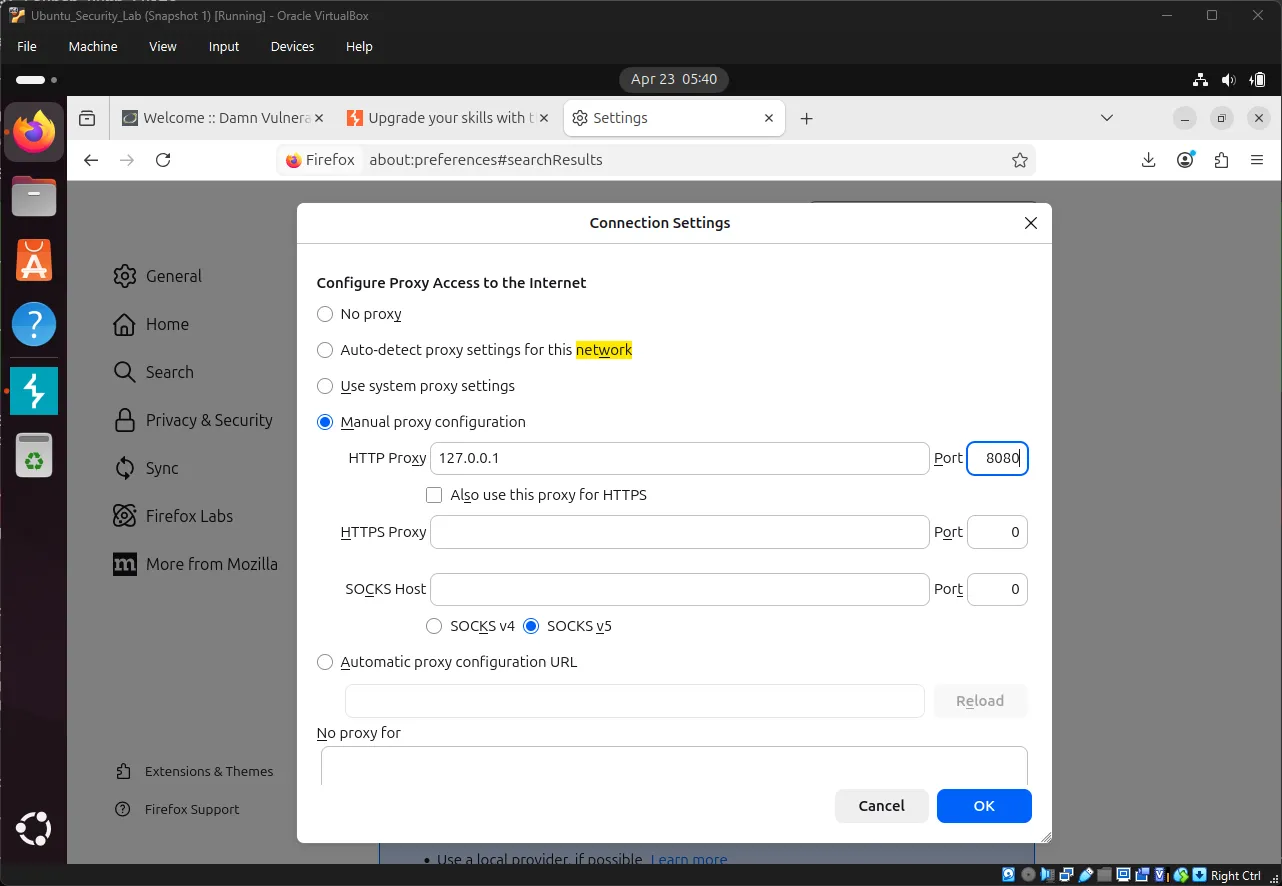Open the Devices menu in VirtualBox
Image resolution: width=1282 pixels, height=886 pixels.
tap(291, 46)
